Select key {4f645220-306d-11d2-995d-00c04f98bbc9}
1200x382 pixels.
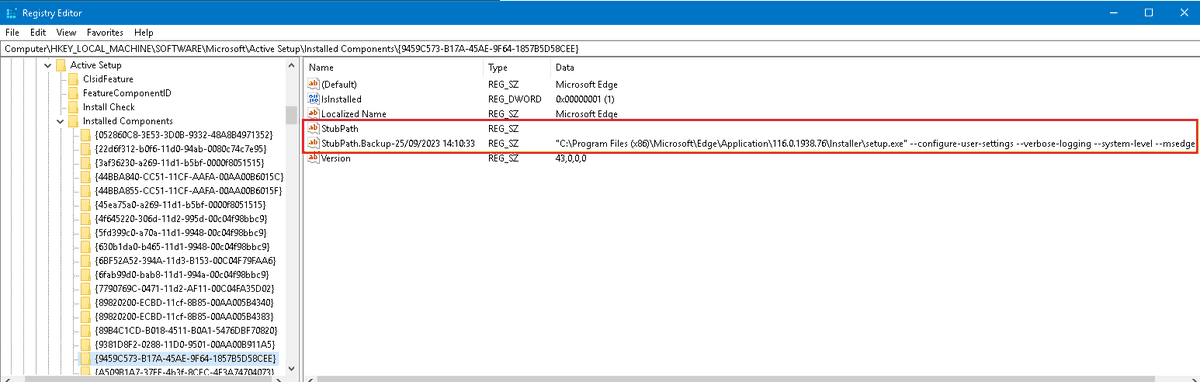pyautogui.click(x=182, y=218)
